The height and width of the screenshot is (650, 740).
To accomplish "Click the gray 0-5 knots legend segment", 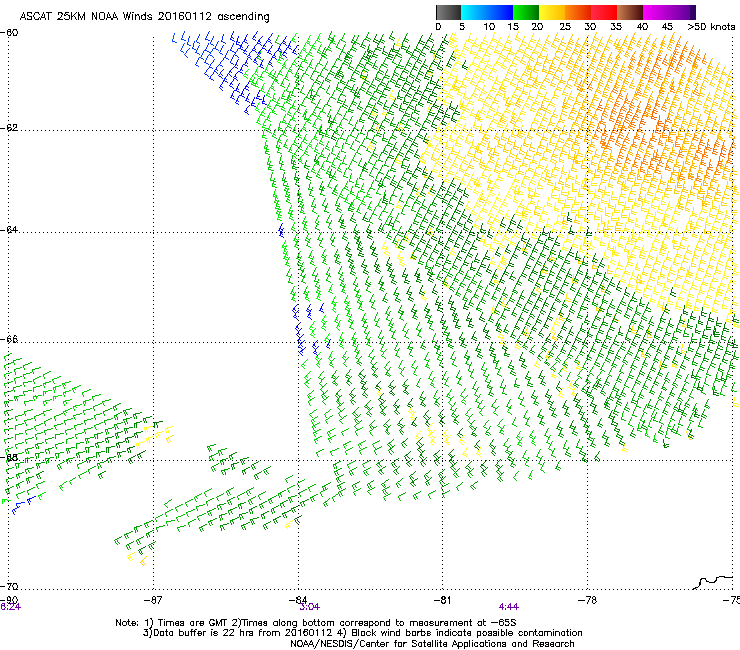I will 448,12.
